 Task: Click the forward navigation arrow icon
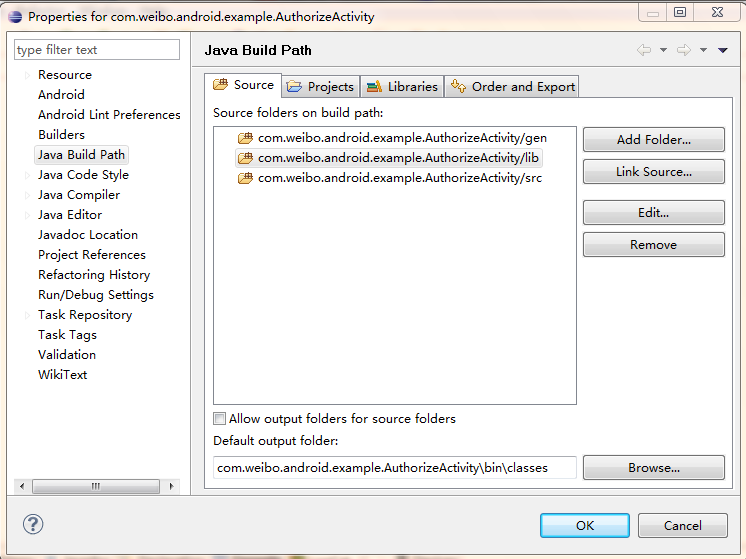tap(684, 50)
